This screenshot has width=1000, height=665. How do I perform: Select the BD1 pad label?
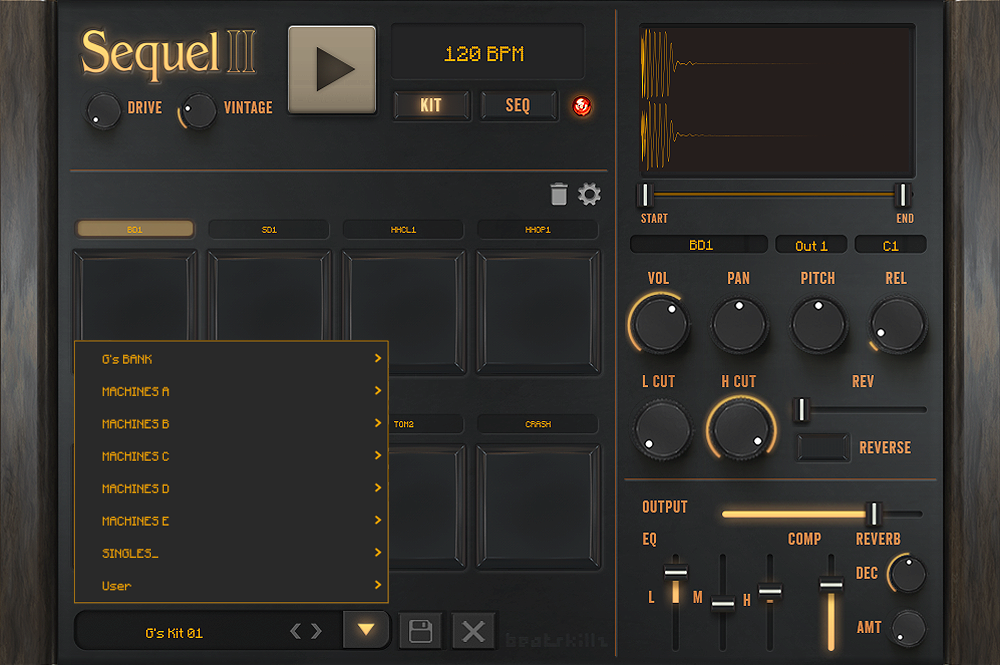point(135,230)
